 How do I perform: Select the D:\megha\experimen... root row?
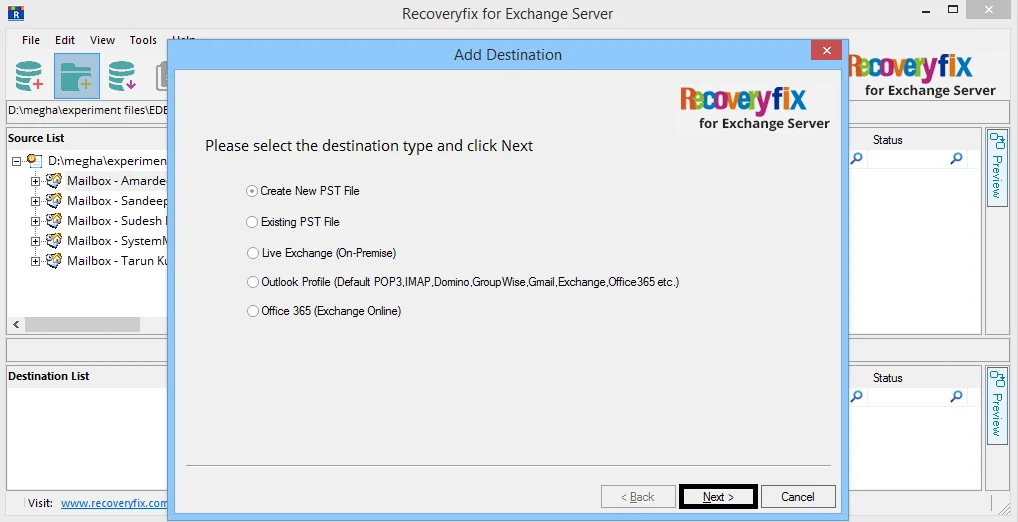point(107,161)
